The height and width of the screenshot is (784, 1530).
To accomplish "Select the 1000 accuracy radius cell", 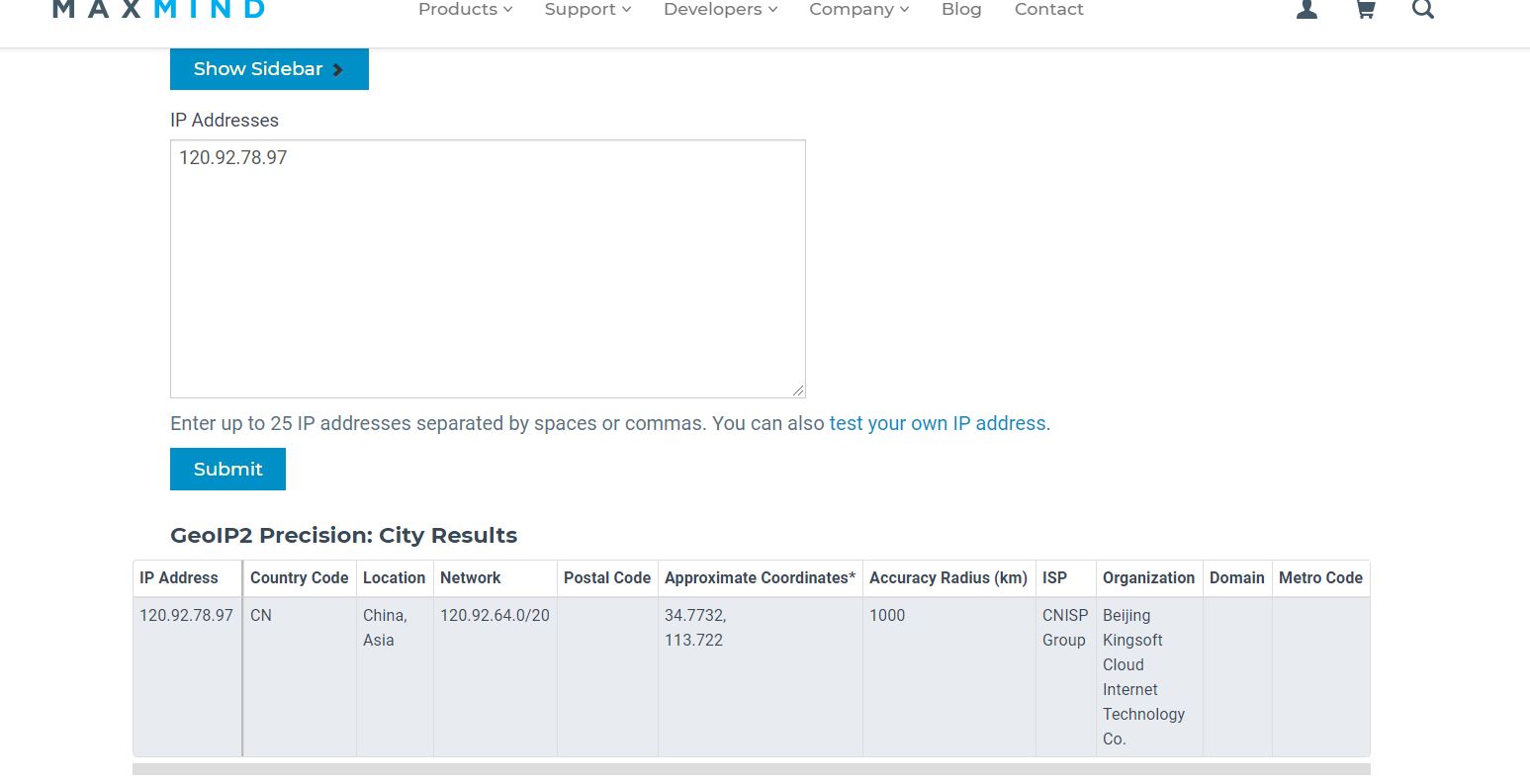I will (x=948, y=676).
